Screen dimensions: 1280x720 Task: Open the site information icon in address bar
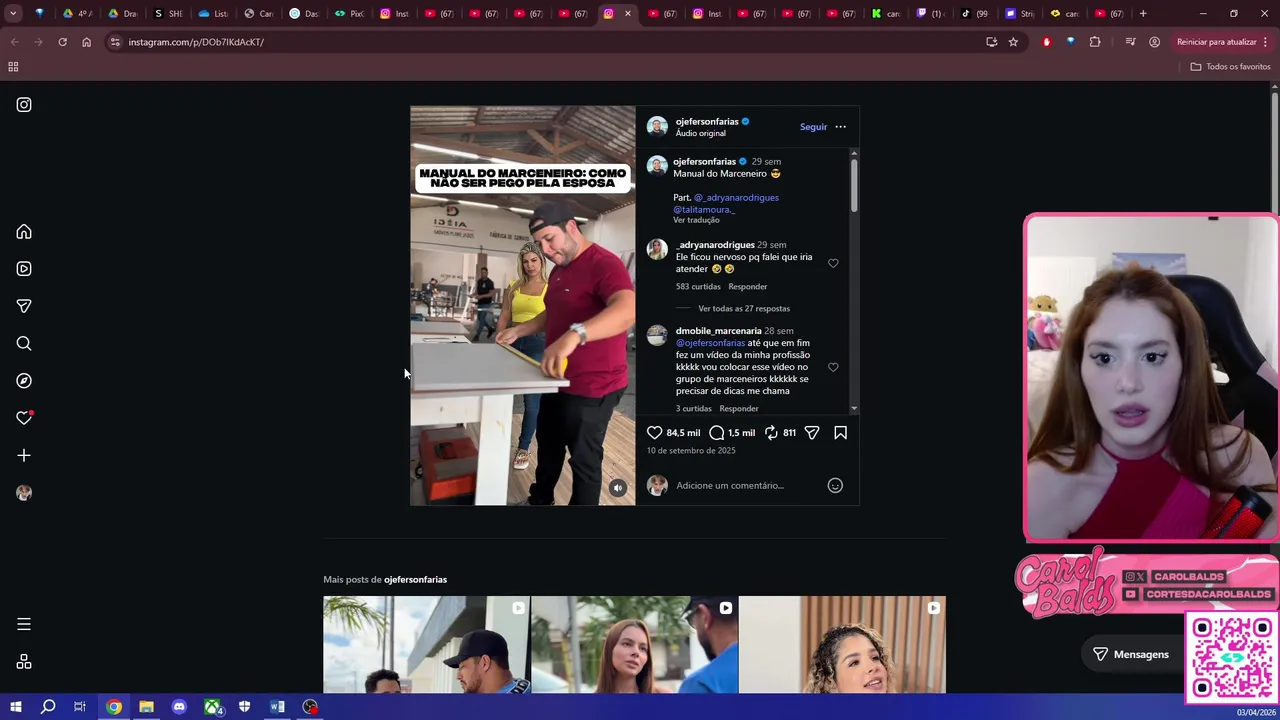115,42
